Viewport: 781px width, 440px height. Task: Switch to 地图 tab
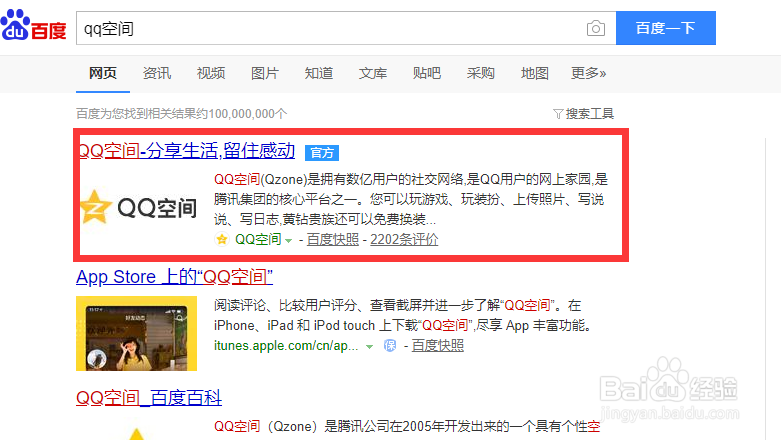click(x=534, y=73)
